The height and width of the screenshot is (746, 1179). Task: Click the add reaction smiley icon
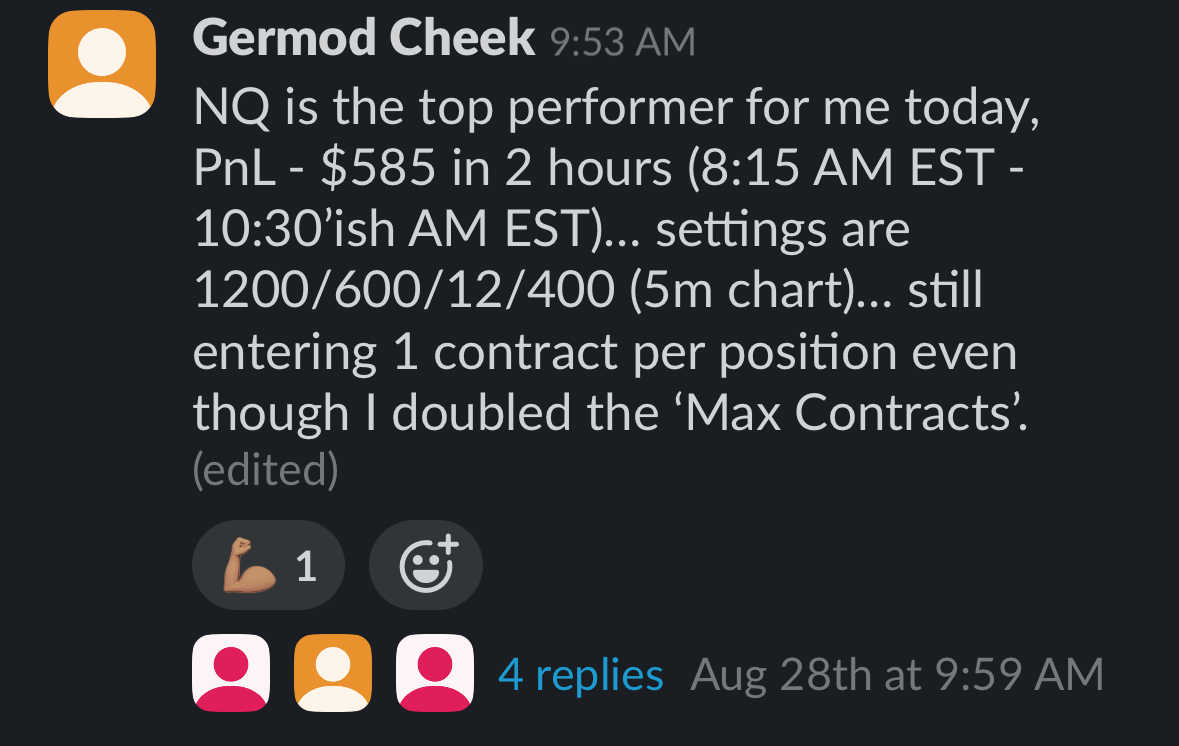[426, 565]
